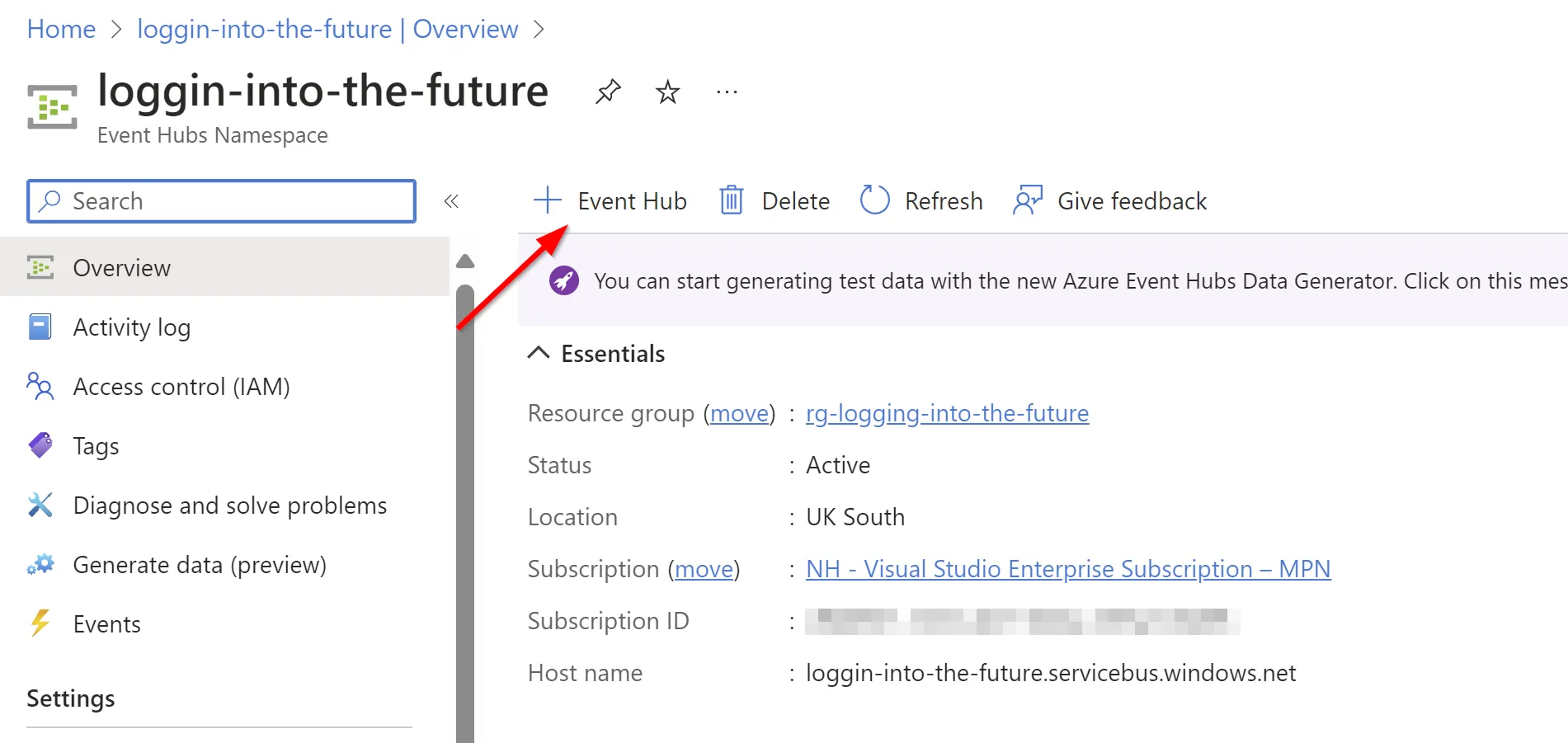
Task: Click host name loggin-into-the-future.servicebus.windows.net
Action: 1051,673
